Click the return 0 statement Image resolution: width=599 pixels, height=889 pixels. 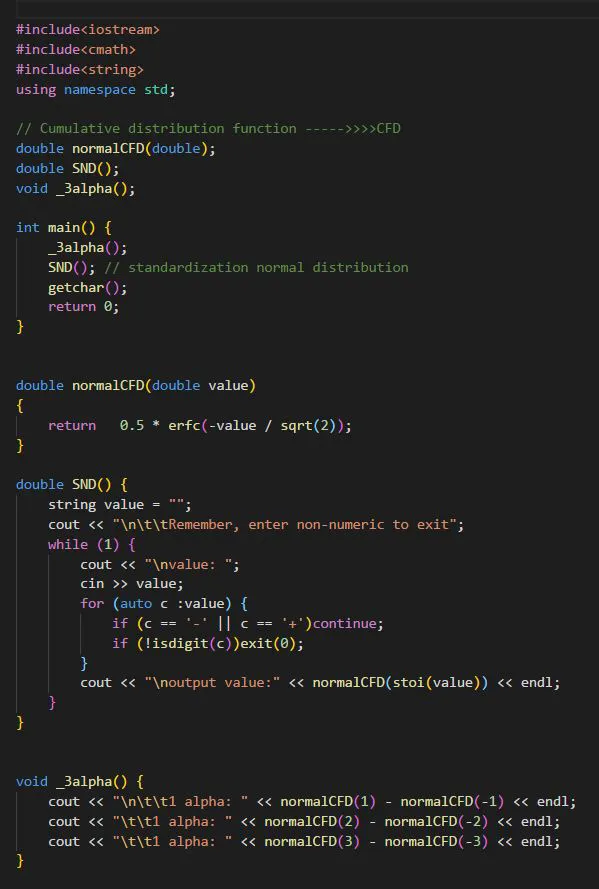tap(83, 307)
